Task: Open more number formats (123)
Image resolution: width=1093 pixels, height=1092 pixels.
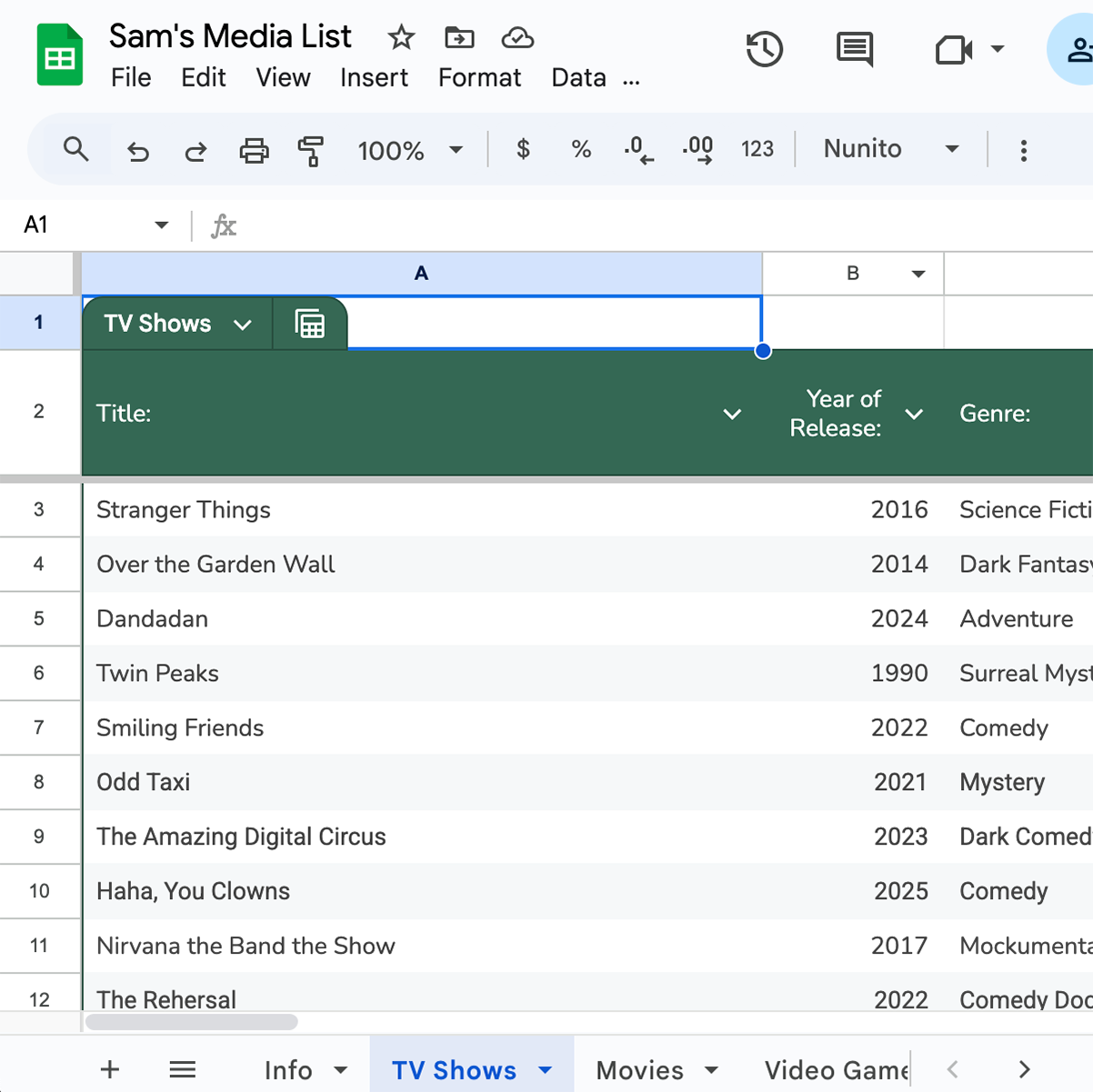Action: click(x=757, y=149)
